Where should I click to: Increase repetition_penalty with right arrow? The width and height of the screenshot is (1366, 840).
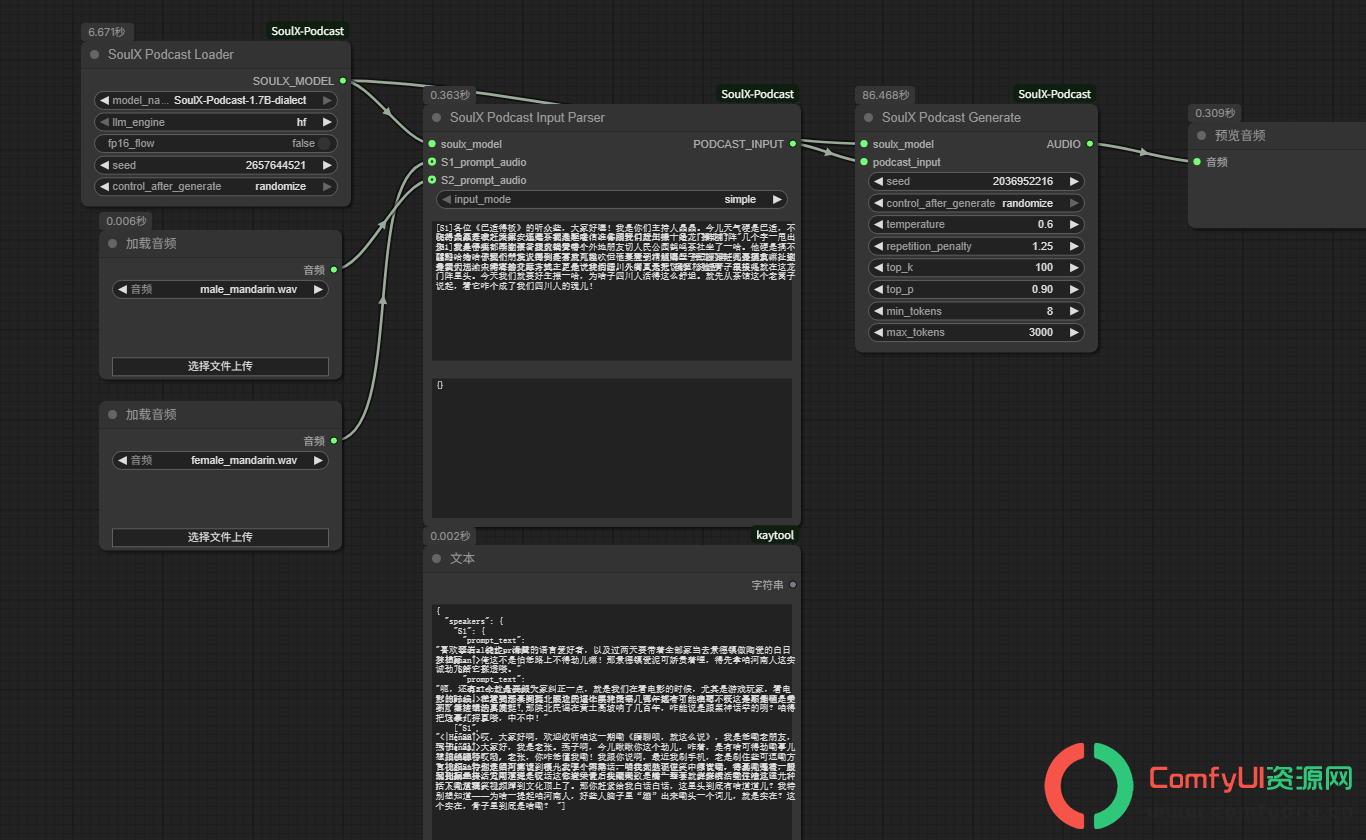[1074, 246]
